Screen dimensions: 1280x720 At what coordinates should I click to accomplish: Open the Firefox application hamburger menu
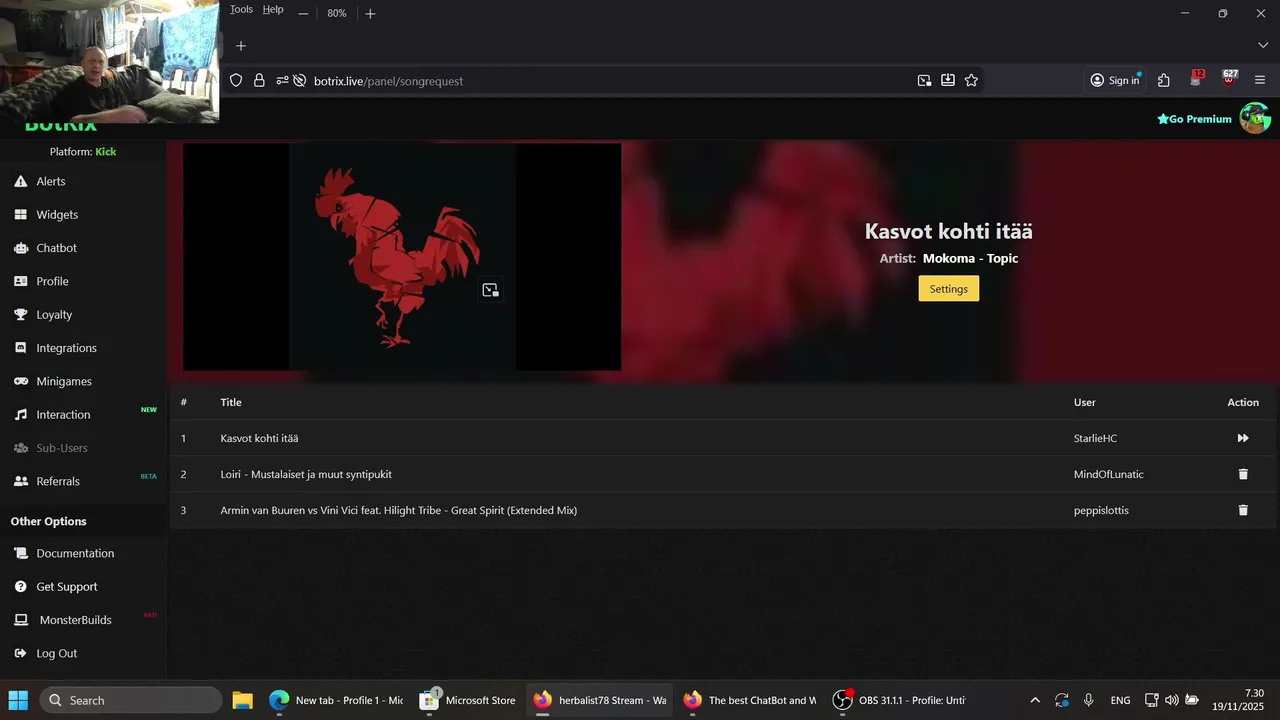(x=1260, y=80)
